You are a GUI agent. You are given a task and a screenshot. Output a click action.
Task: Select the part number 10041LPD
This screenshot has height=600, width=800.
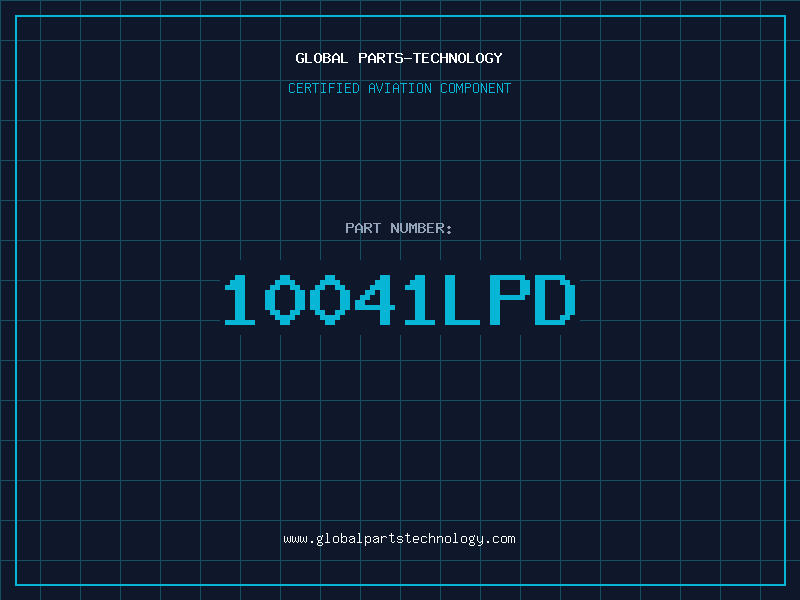400,299
